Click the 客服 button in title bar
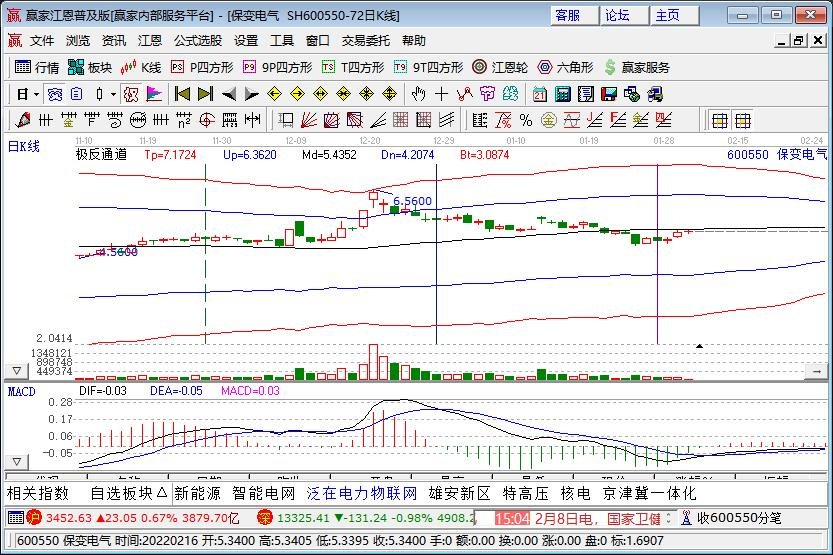Screen dimensions: 833x555 point(574,15)
